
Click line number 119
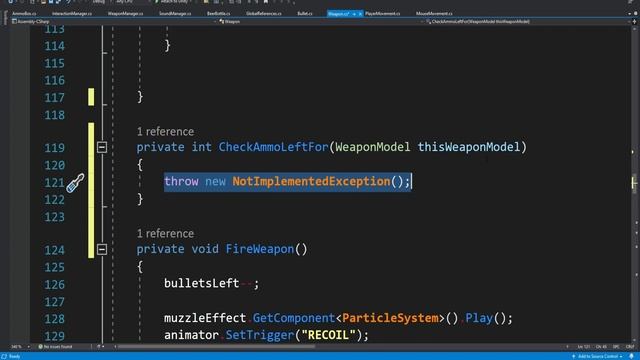tap(54, 147)
